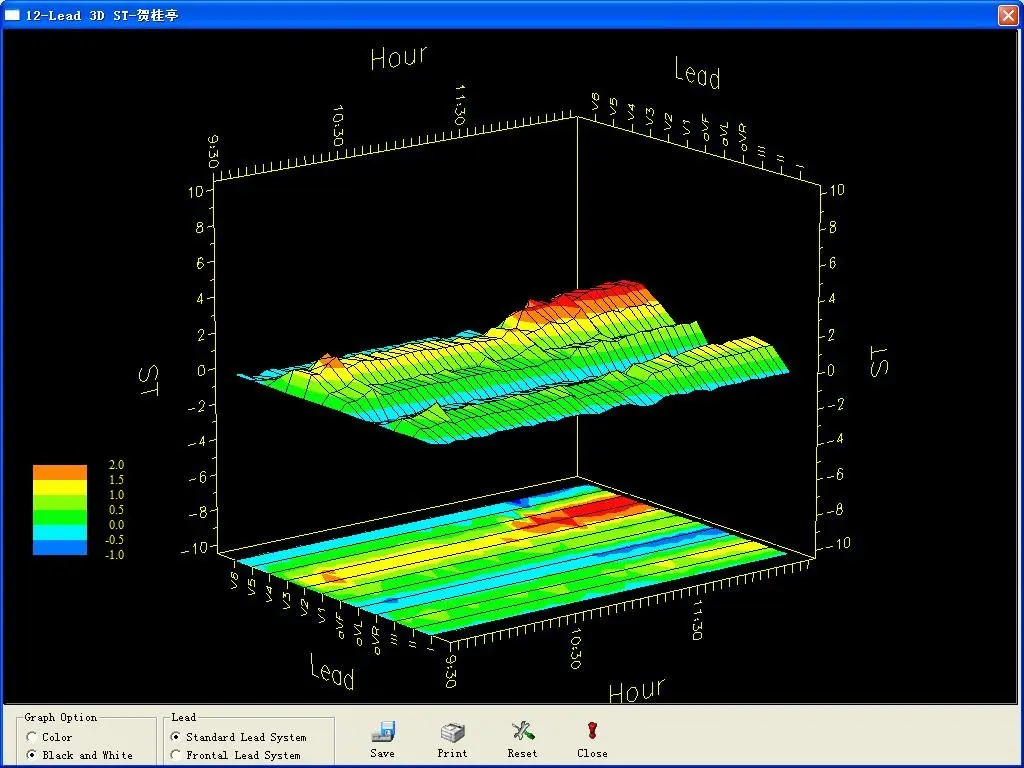Click the orange swatch at the legend top
Viewport: 1024px width, 768px height.
click(60, 472)
